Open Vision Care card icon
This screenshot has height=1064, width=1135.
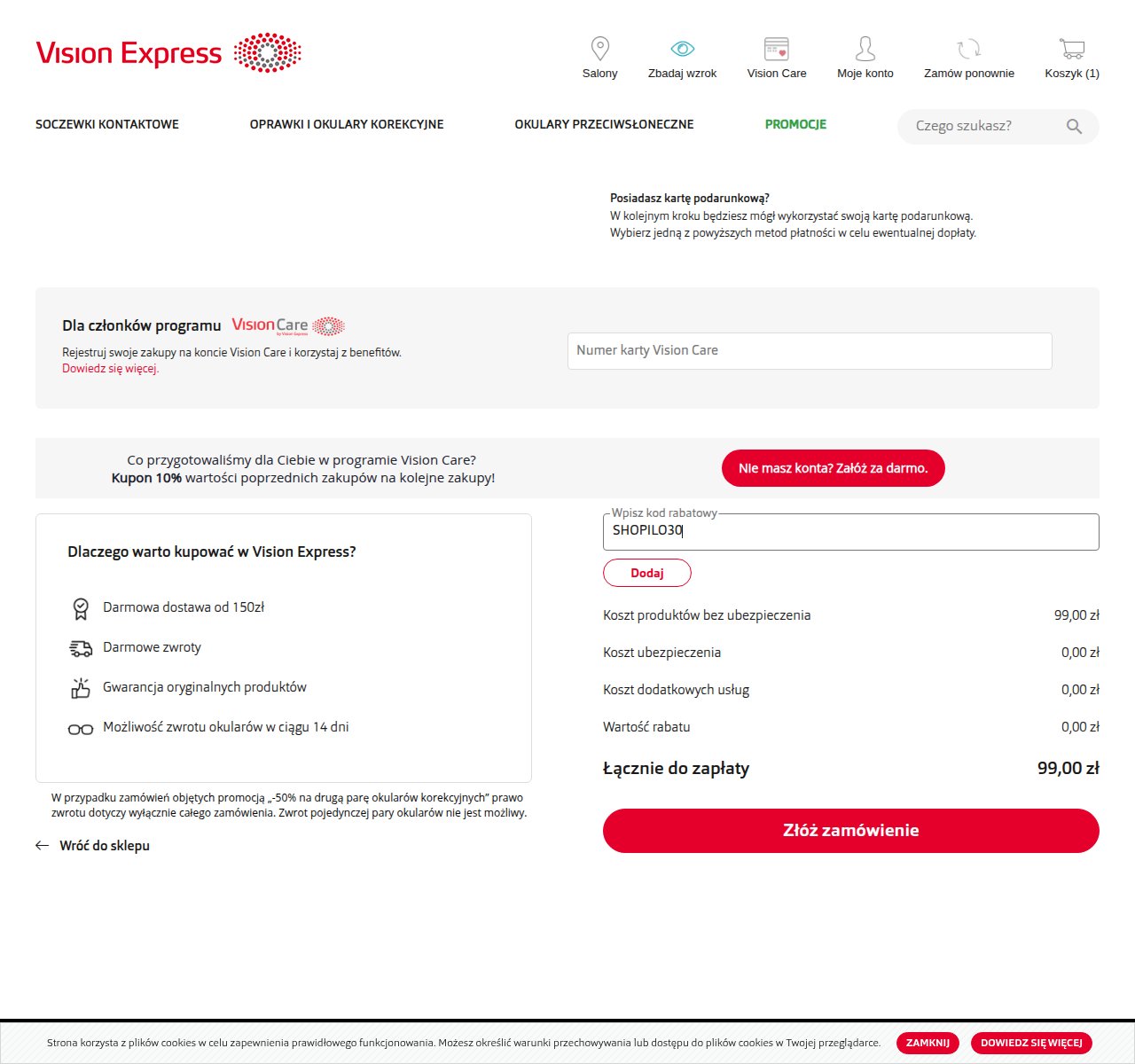777,48
